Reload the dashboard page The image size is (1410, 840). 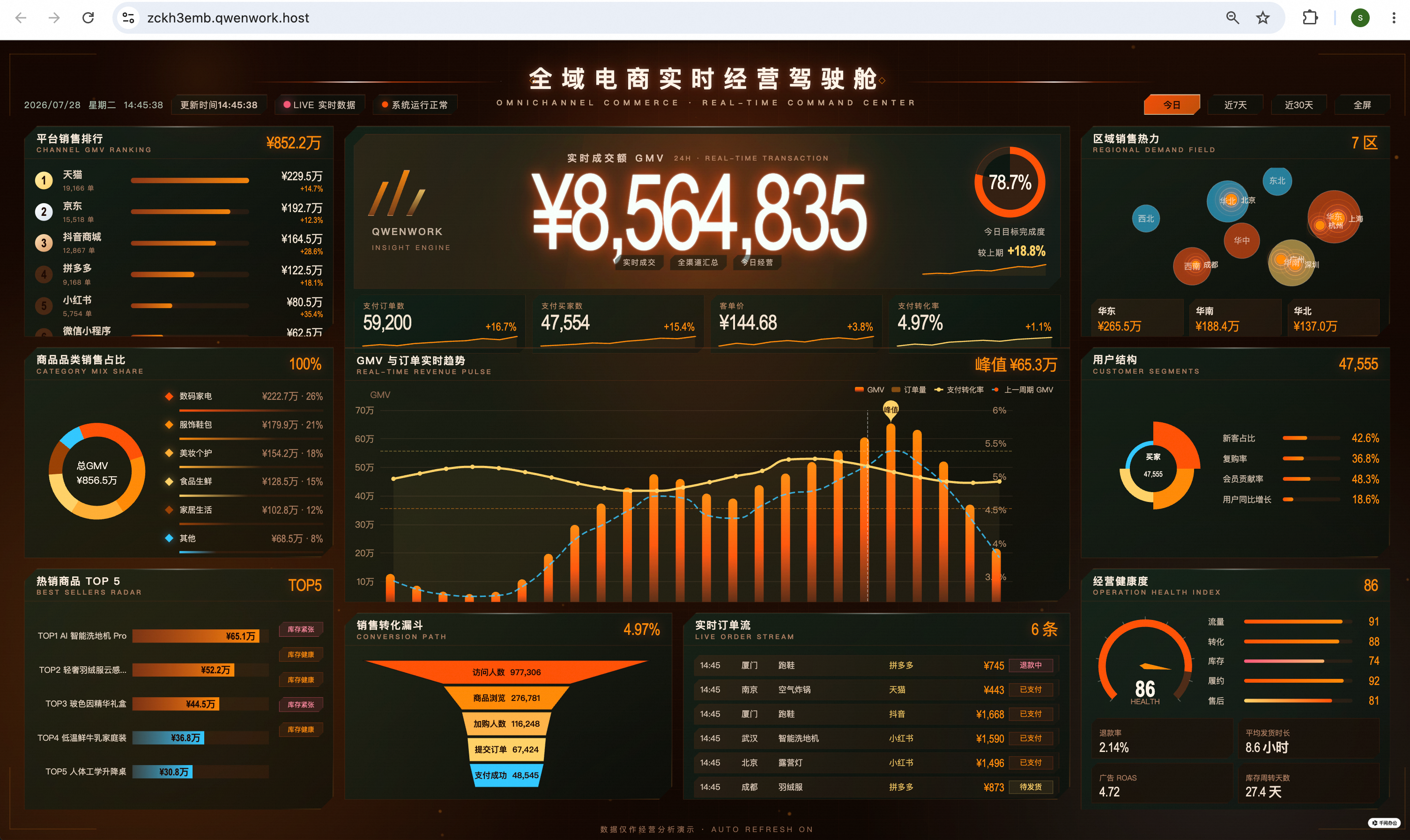click(89, 18)
